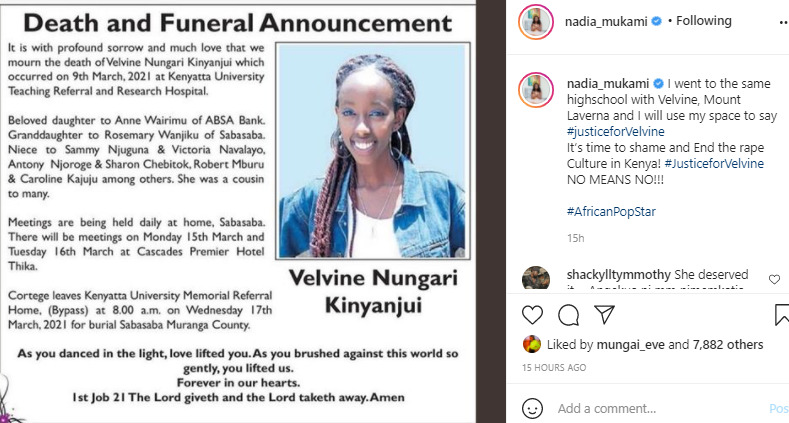Like the post with heart icon
The image size is (789, 423).
pos(532,315)
